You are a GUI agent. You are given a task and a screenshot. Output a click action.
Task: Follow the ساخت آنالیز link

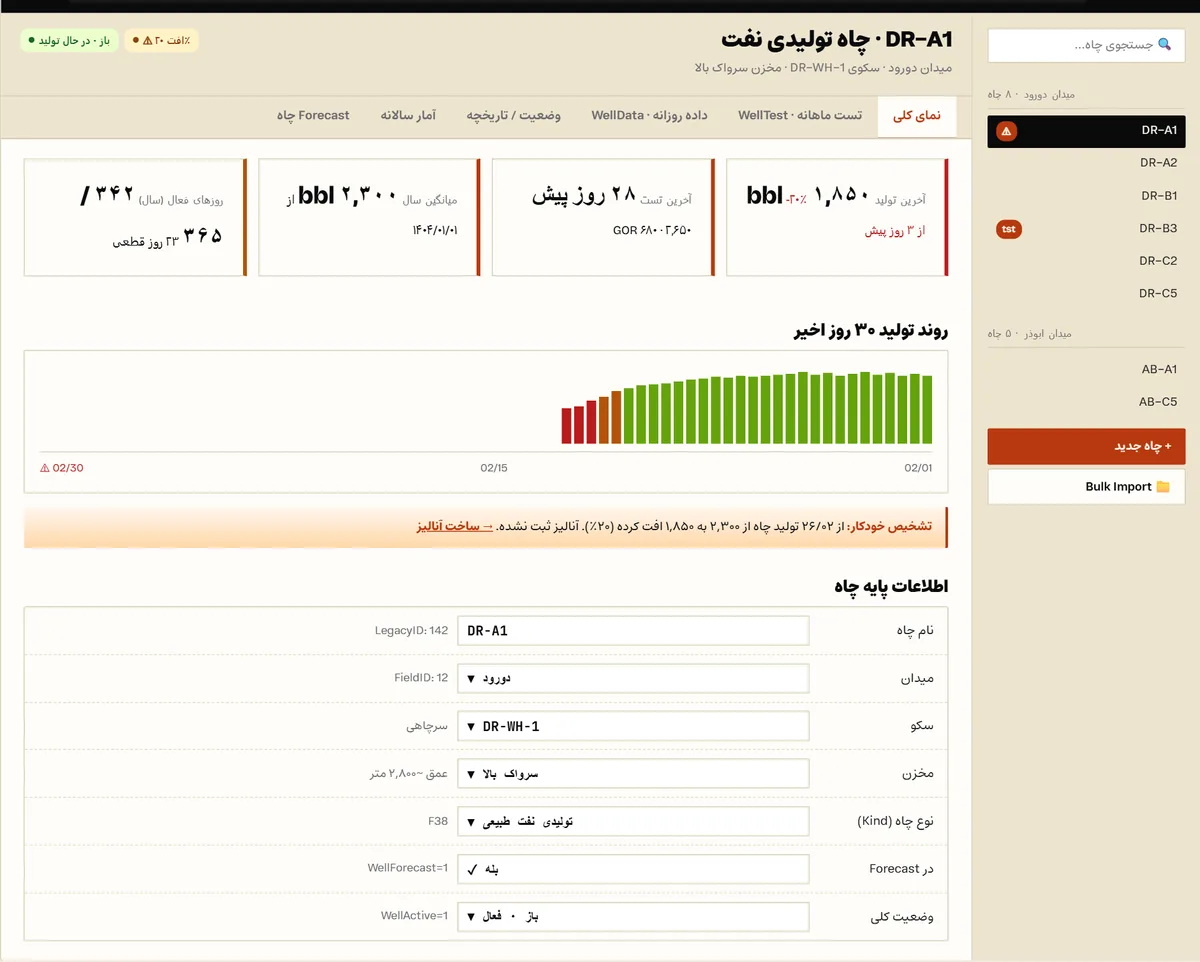point(455,526)
